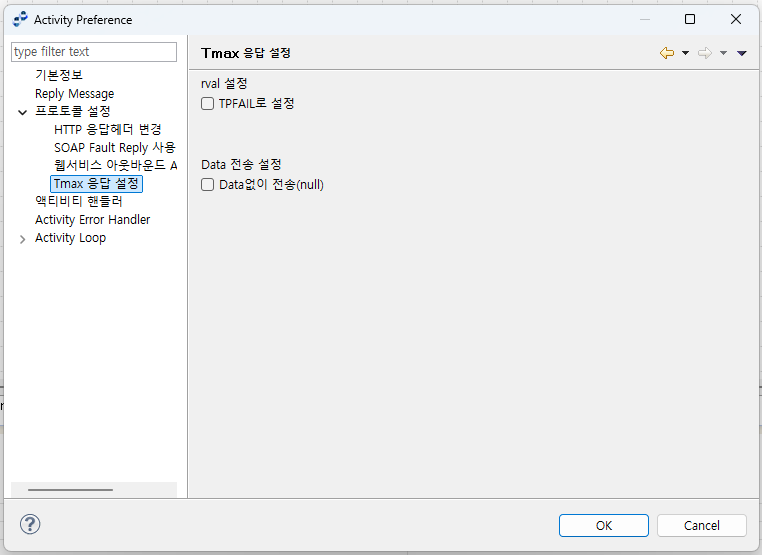Enable the TPFAIL로 설정 checkbox

(x=208, y=104)
